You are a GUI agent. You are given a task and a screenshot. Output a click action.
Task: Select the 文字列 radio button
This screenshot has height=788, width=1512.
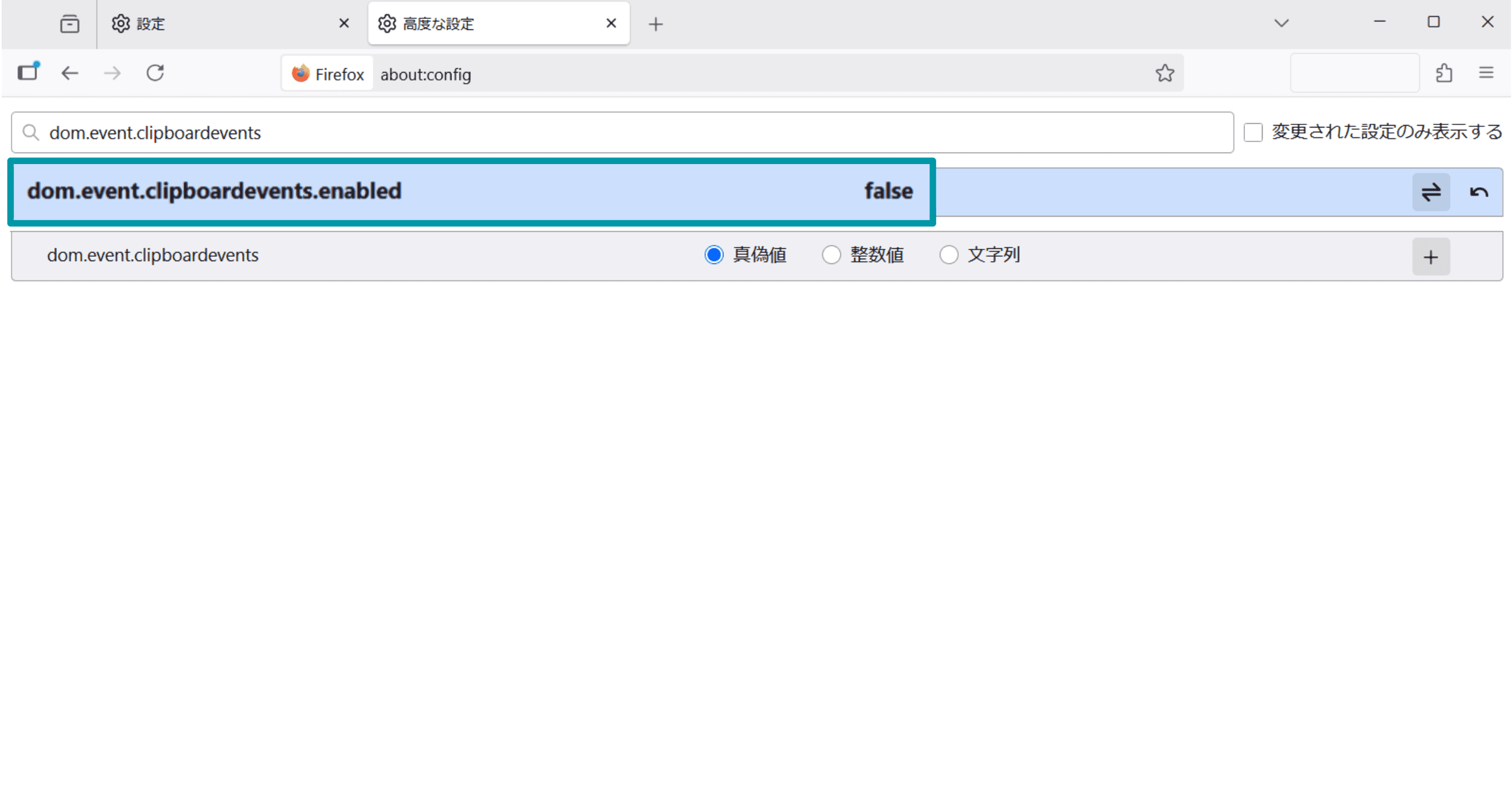point(949,255)
